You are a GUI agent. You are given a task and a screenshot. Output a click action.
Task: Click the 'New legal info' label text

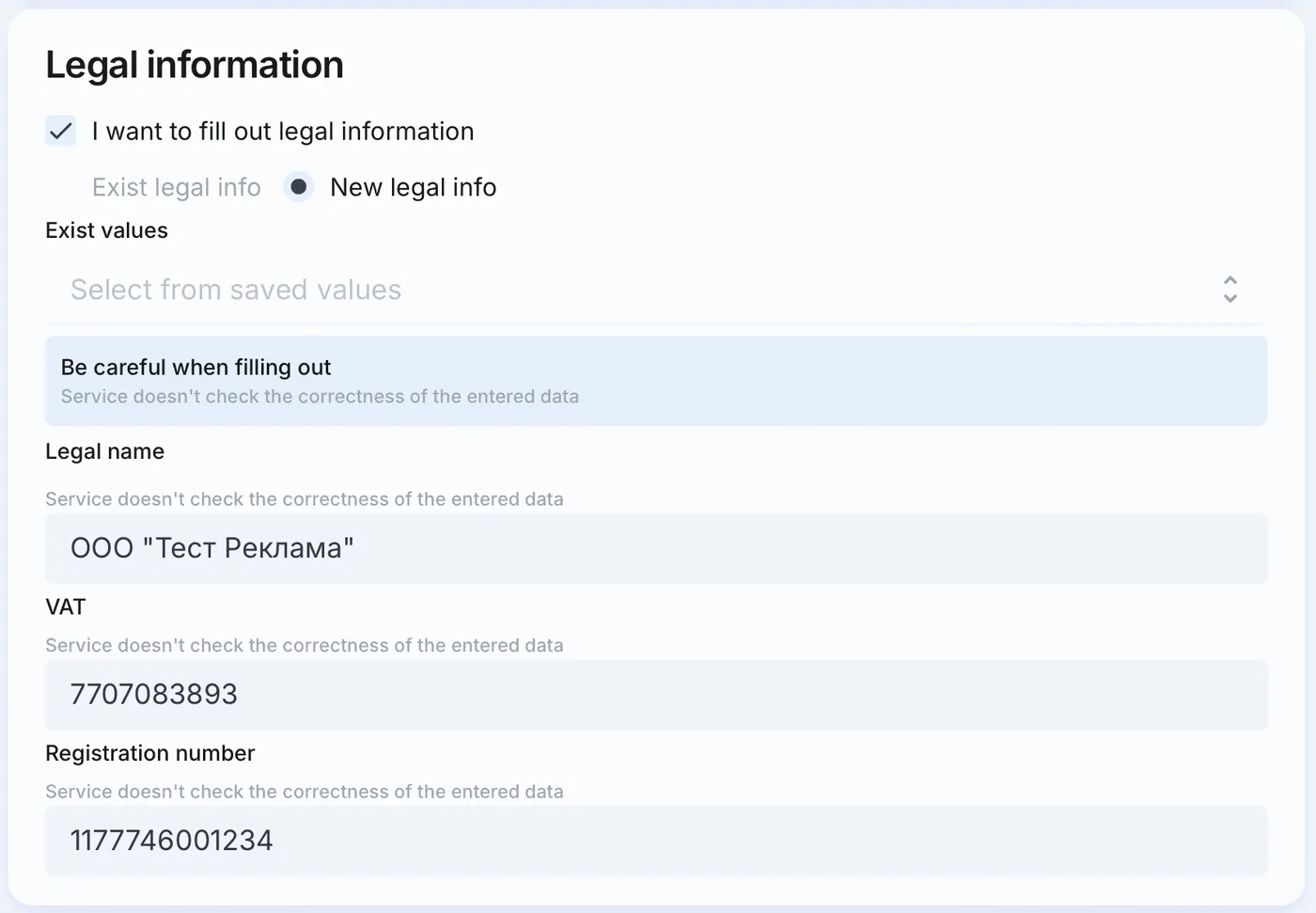414,187
